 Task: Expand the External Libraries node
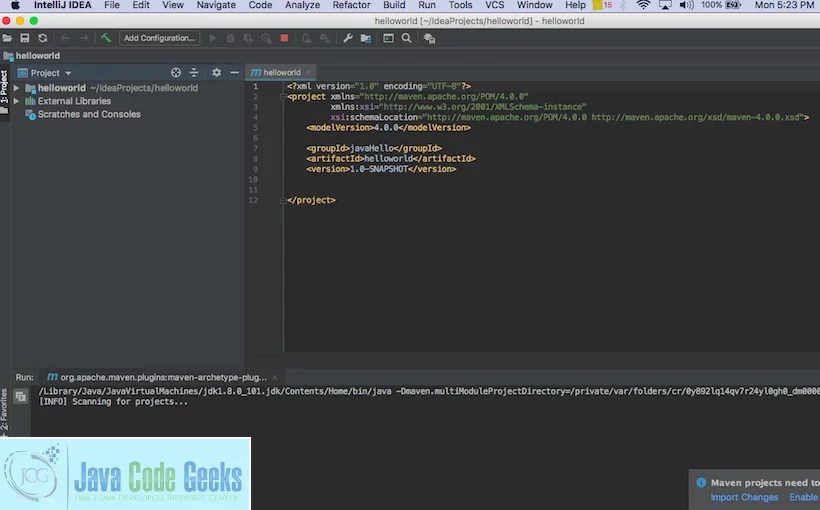click(x=16, y=101)
